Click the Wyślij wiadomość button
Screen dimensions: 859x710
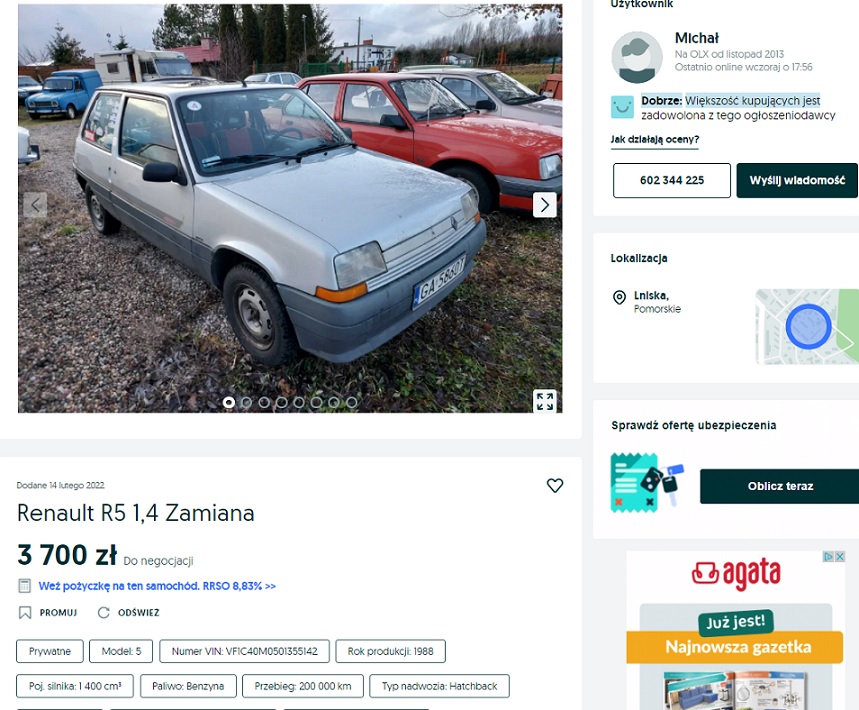[x=797, y=180]
